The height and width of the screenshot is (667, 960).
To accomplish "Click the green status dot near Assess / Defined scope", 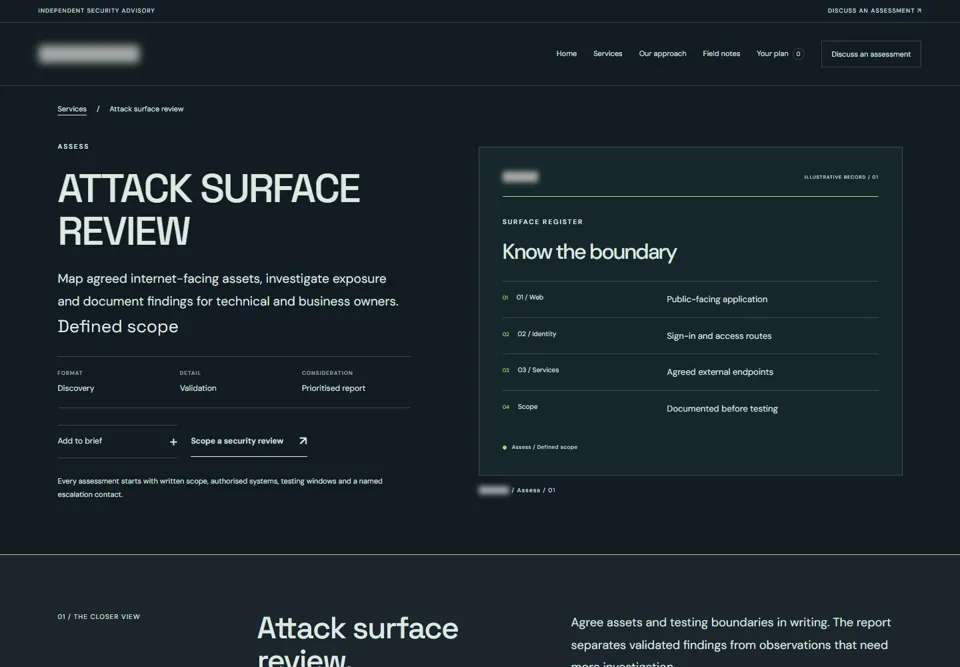I will (x=504, y=447).
